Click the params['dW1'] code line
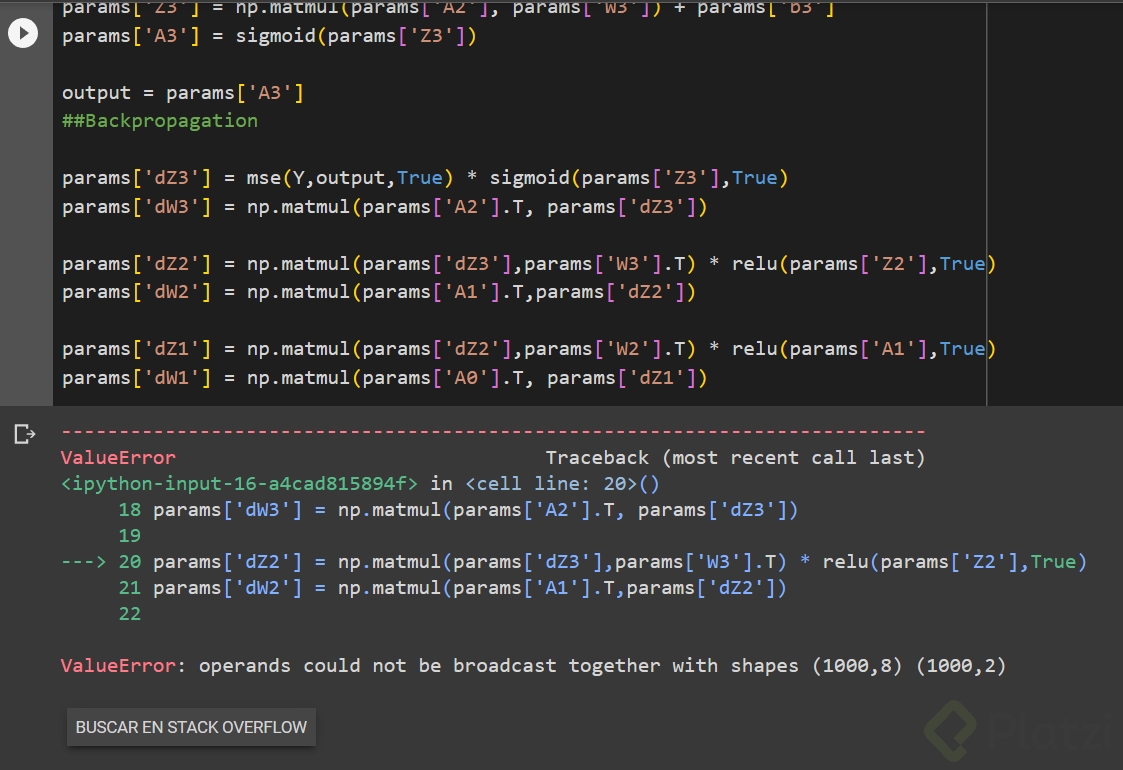1123x770 pixels. click(x=385, y=378)
